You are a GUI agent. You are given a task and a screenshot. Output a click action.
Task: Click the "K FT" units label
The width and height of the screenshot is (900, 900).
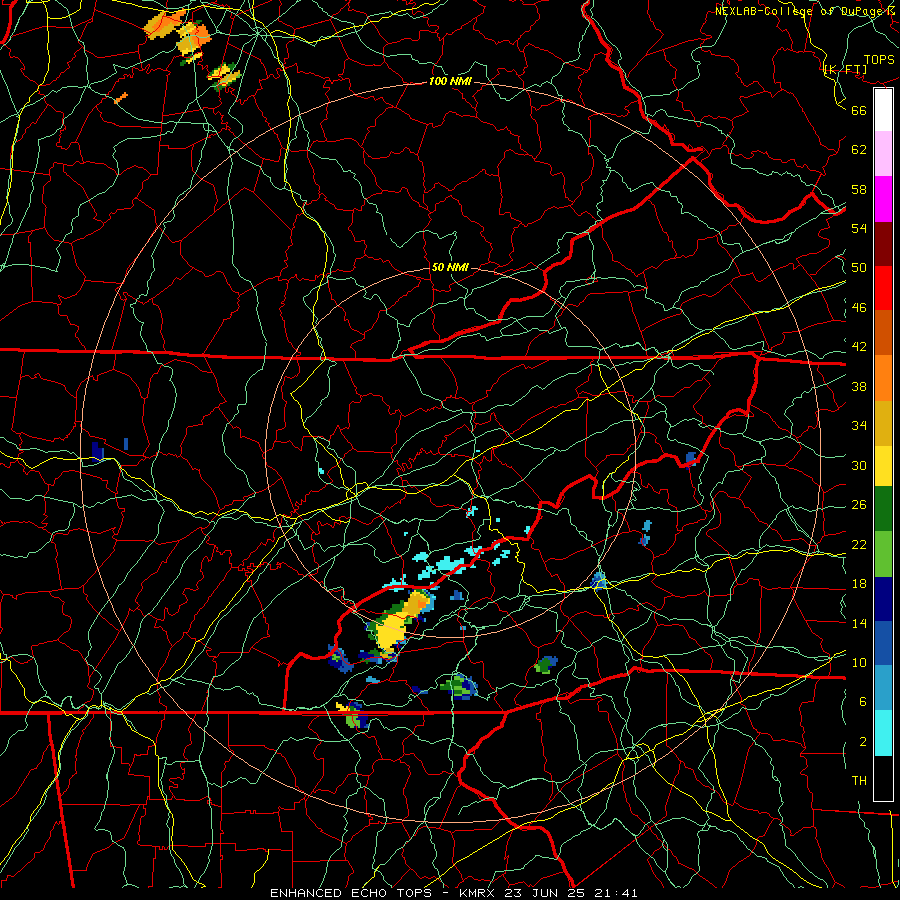point(845,69)
